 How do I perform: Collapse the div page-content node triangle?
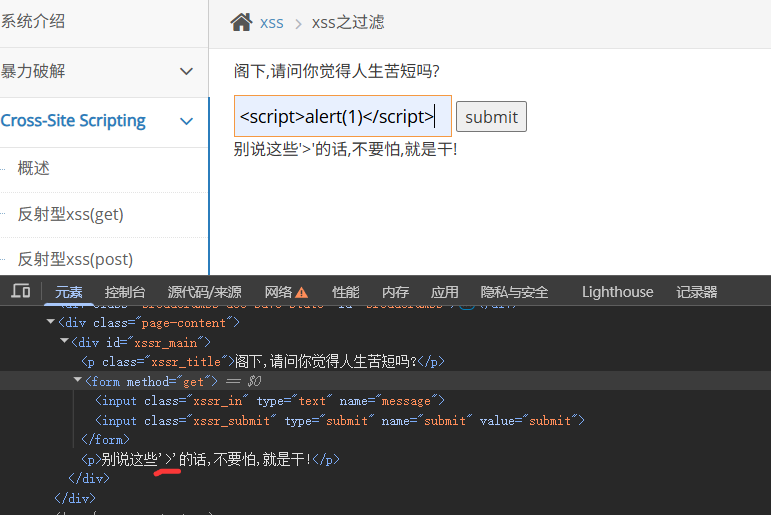pyautogui.click(x=51, y=322)
